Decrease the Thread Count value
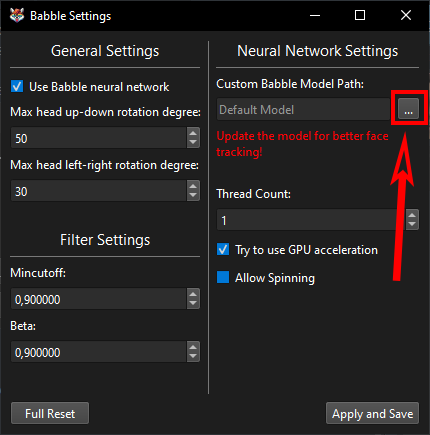The height and width of the screenshot is (435, 430). 412,224
